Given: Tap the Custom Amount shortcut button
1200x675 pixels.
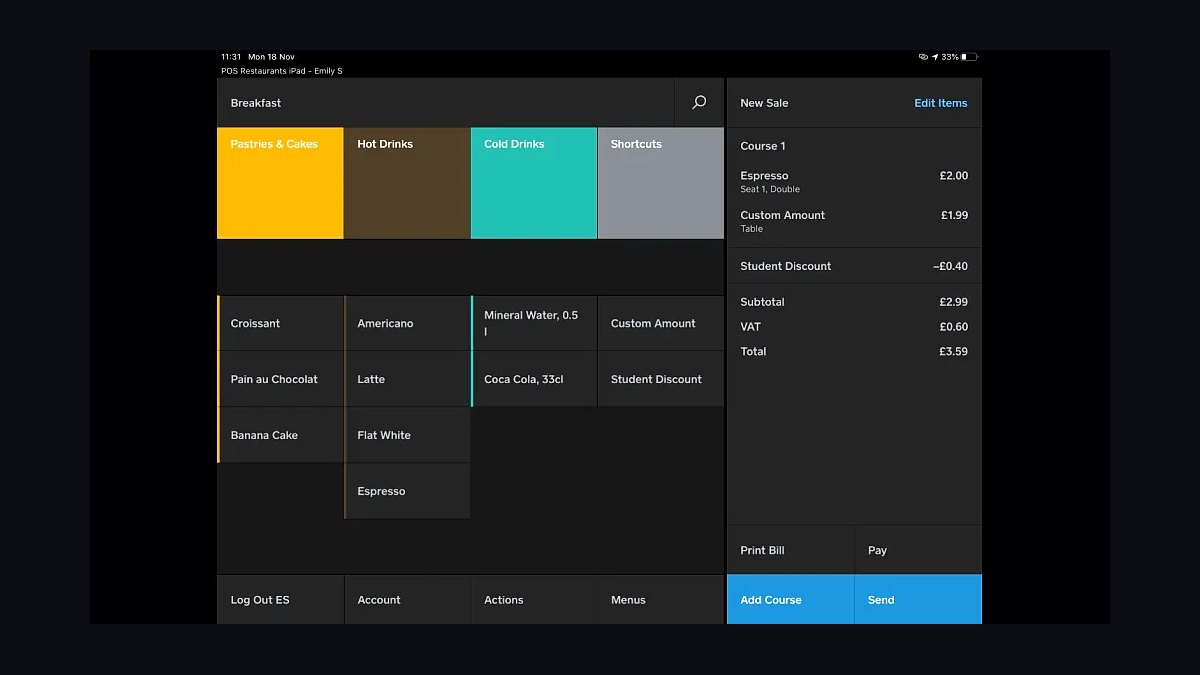Looking at the screenshot, I should tap(661, 323).
